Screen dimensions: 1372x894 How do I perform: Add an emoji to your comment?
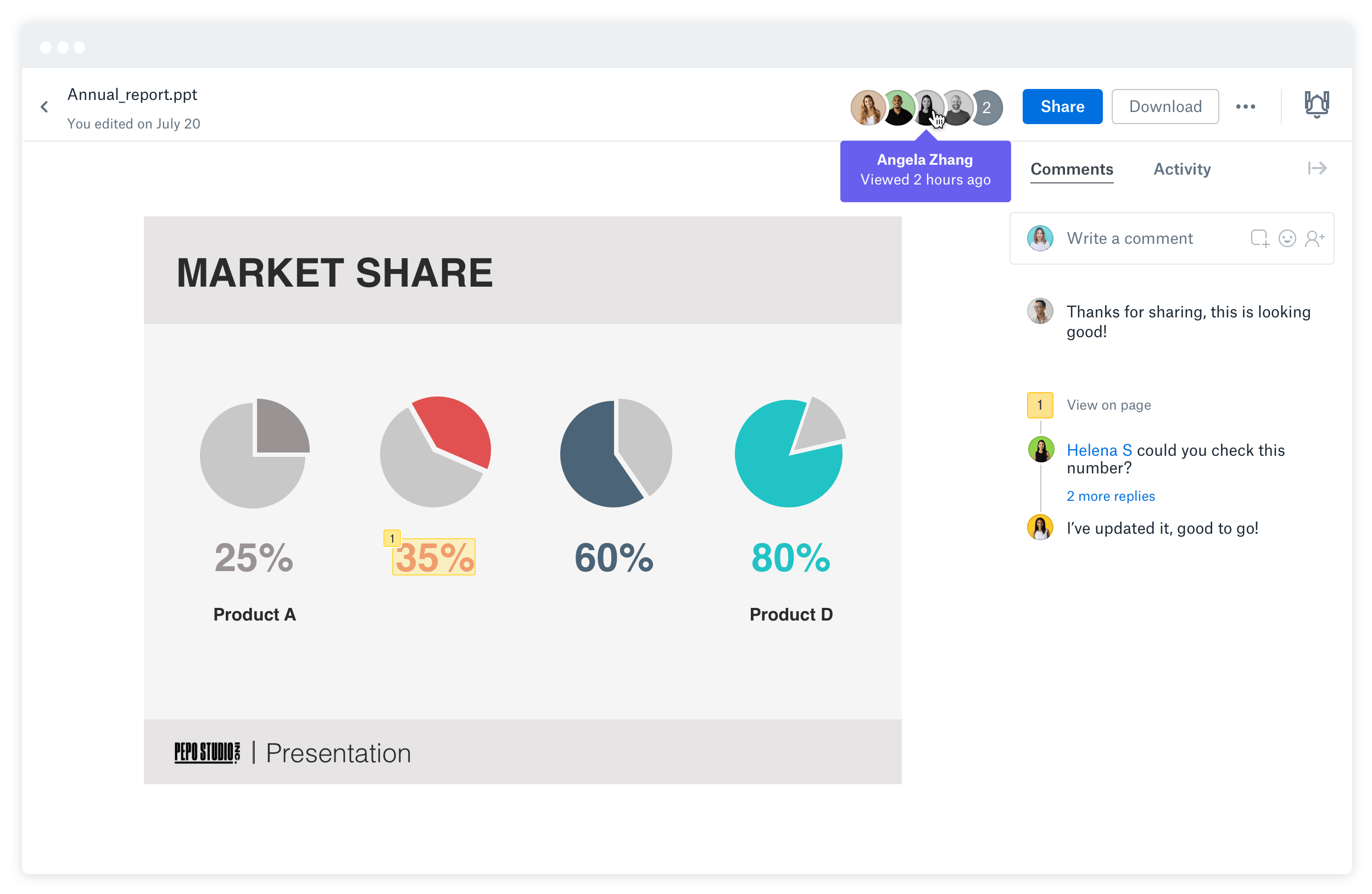pyautogui.click(x=1287, y=238)
